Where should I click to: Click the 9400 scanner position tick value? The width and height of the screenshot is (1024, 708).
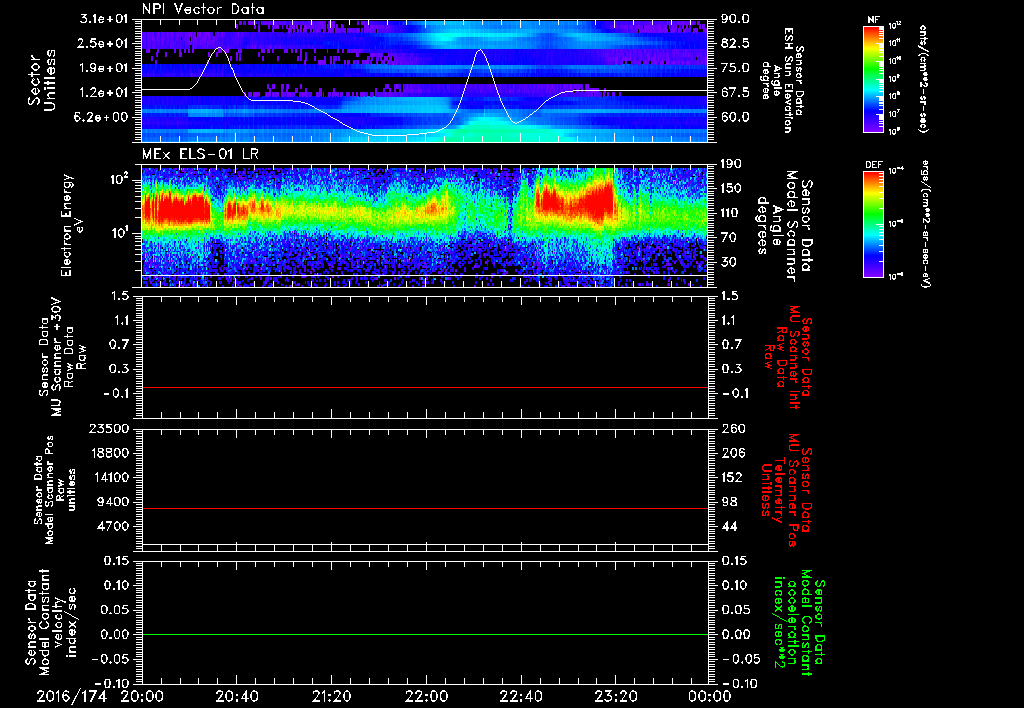pos(114,502)
